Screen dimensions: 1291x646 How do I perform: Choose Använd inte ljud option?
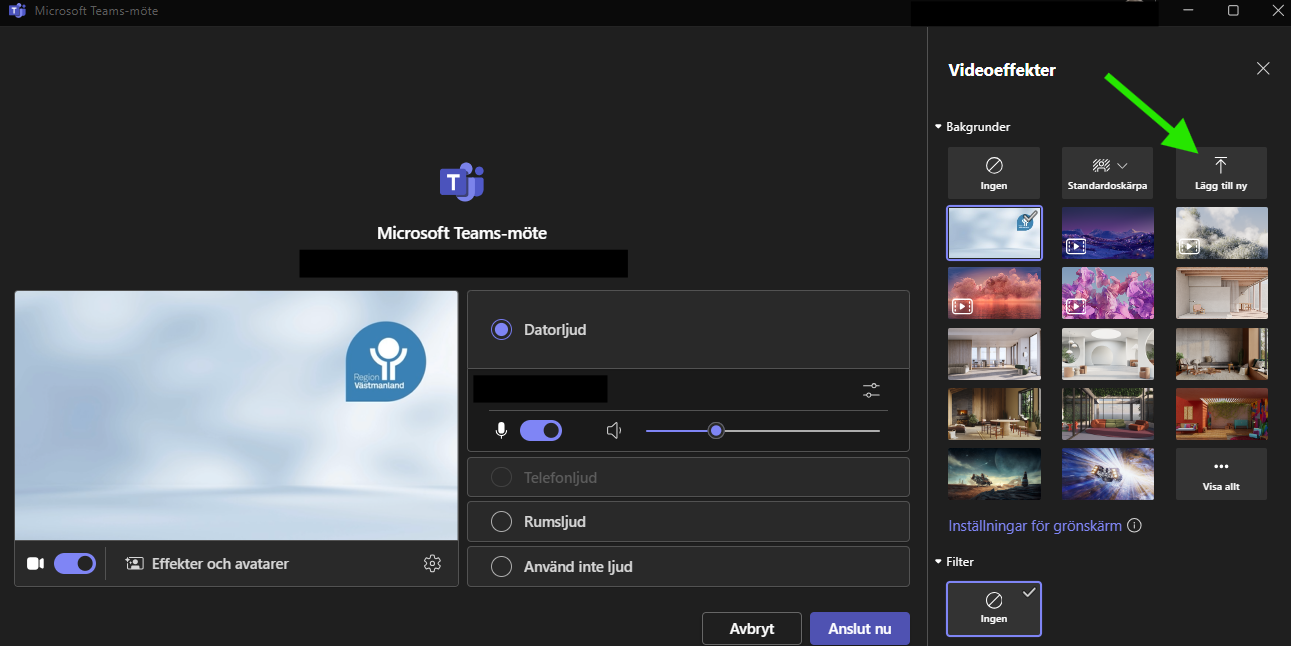coord(501,567)
